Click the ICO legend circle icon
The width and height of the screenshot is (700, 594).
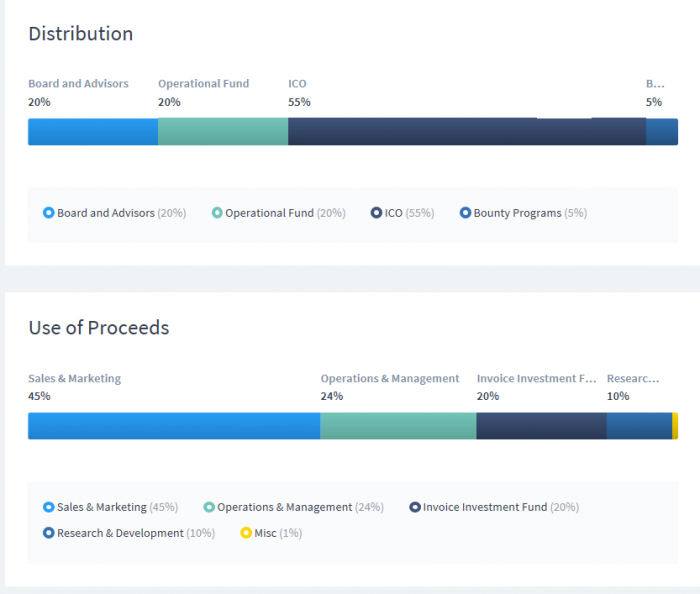(x=376, y=213)
